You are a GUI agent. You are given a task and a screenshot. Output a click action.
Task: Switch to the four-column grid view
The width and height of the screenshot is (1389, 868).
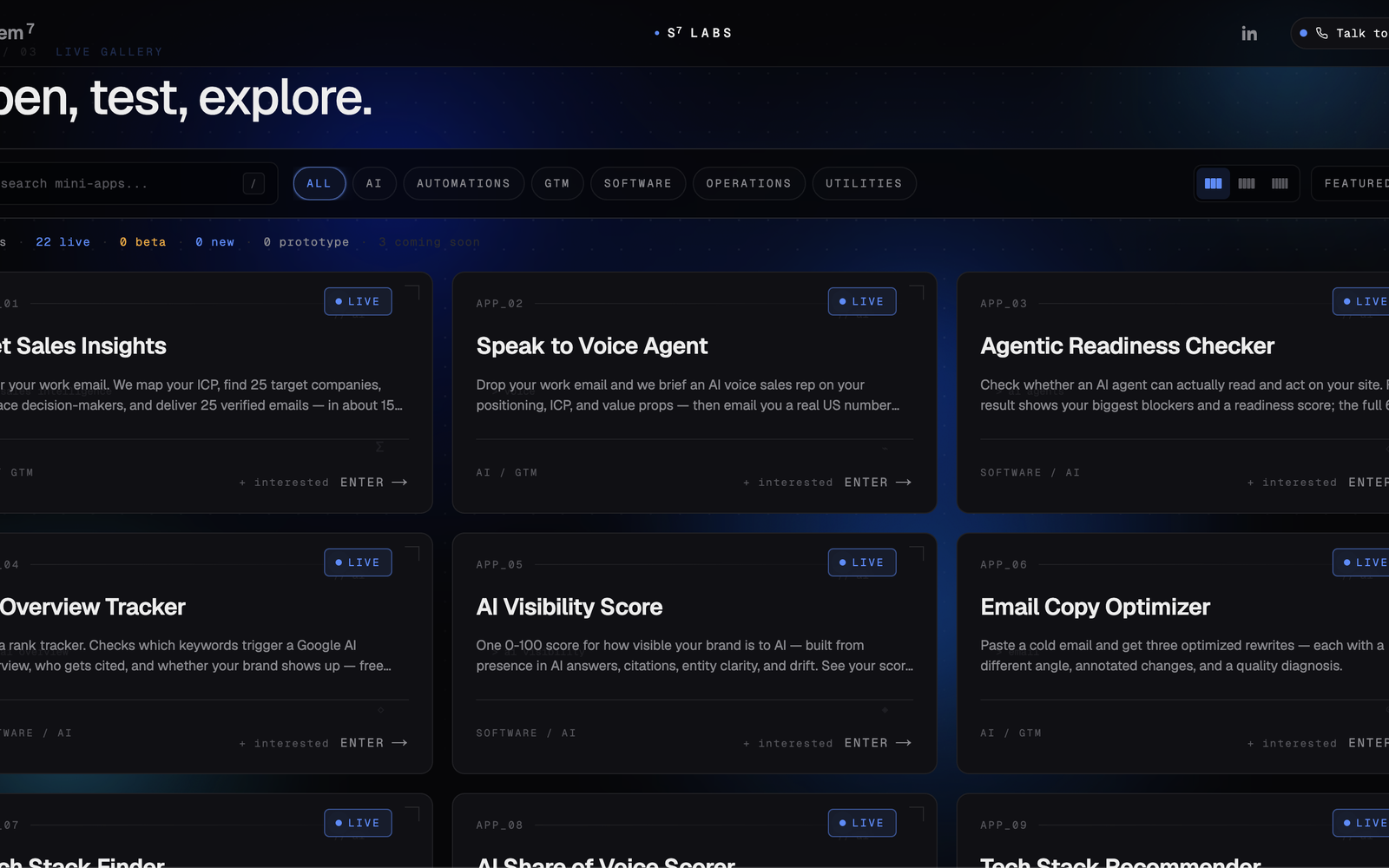pyautogui.click(x=1247, y=183)
